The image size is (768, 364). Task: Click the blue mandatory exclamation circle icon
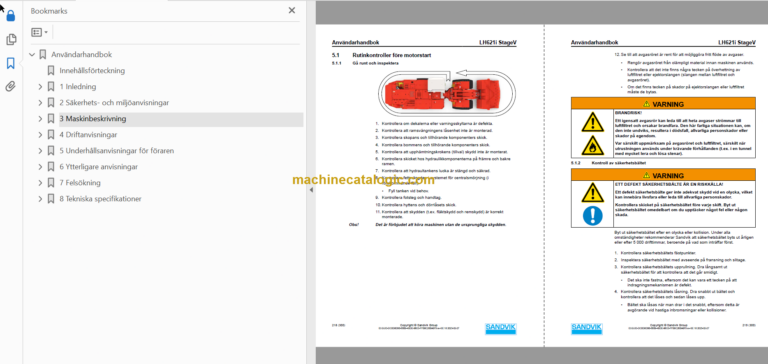pos(593,216)
